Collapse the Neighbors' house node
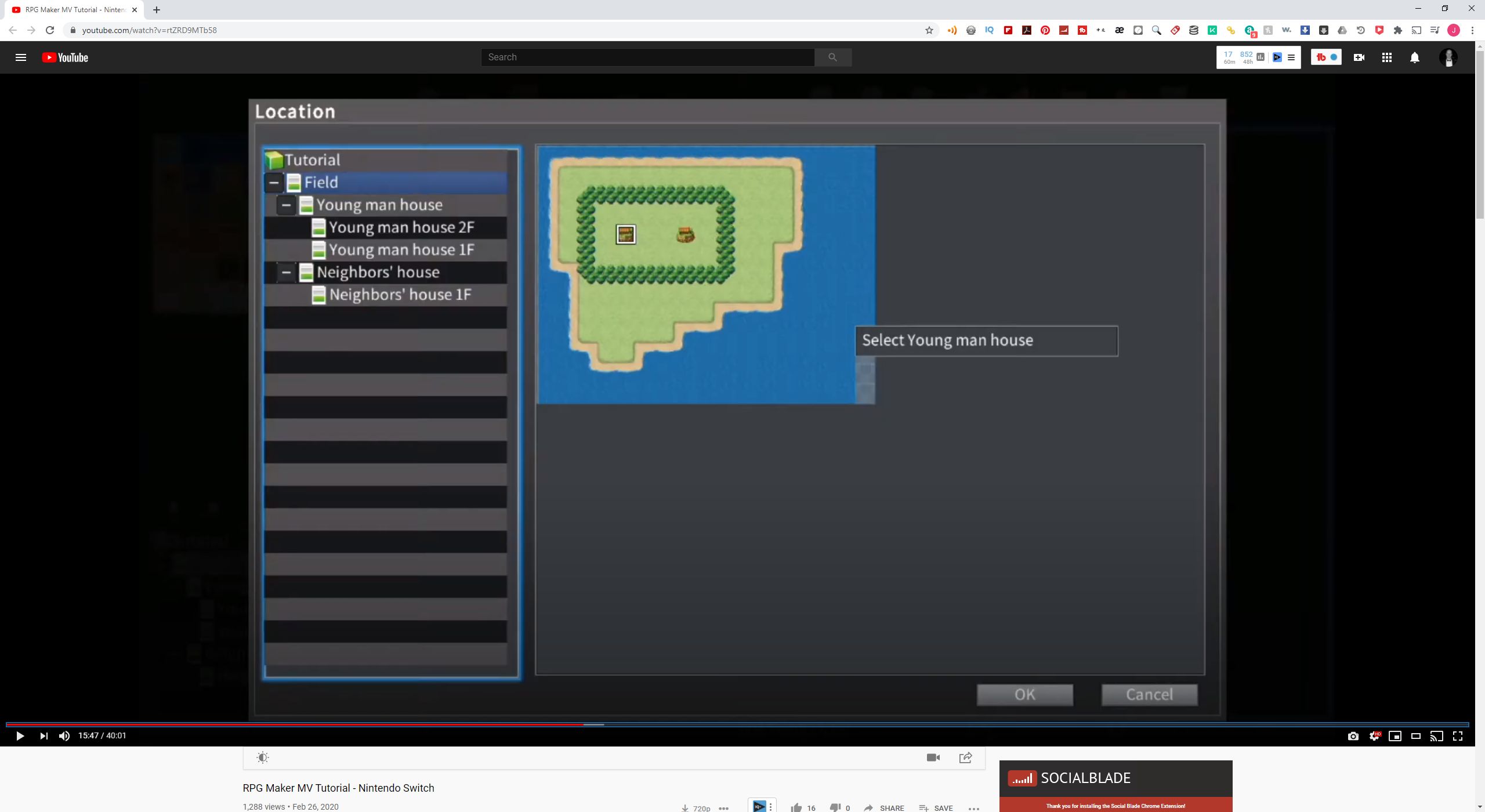This screenshot has width=1485, height=812. (x=286, y=273)
